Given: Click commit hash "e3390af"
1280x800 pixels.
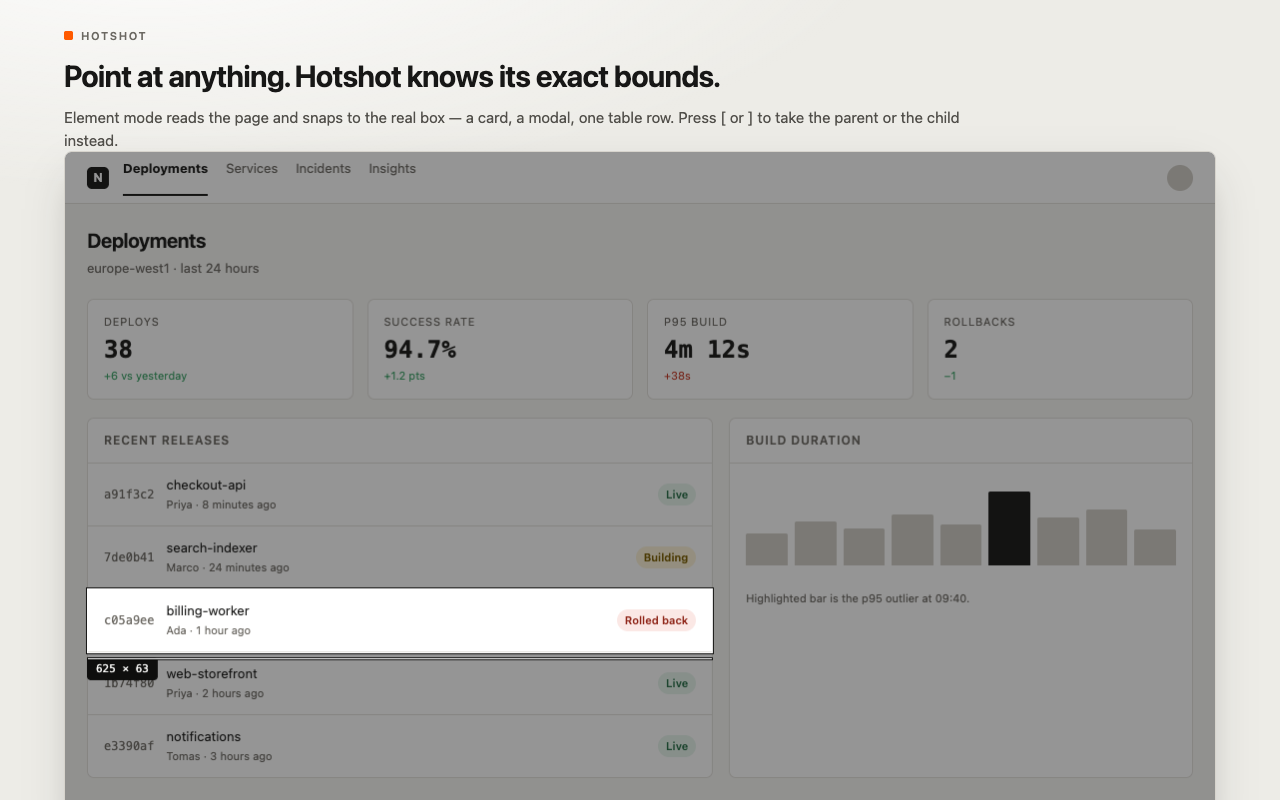Looking at the screenshot, I should coord(129,746).
